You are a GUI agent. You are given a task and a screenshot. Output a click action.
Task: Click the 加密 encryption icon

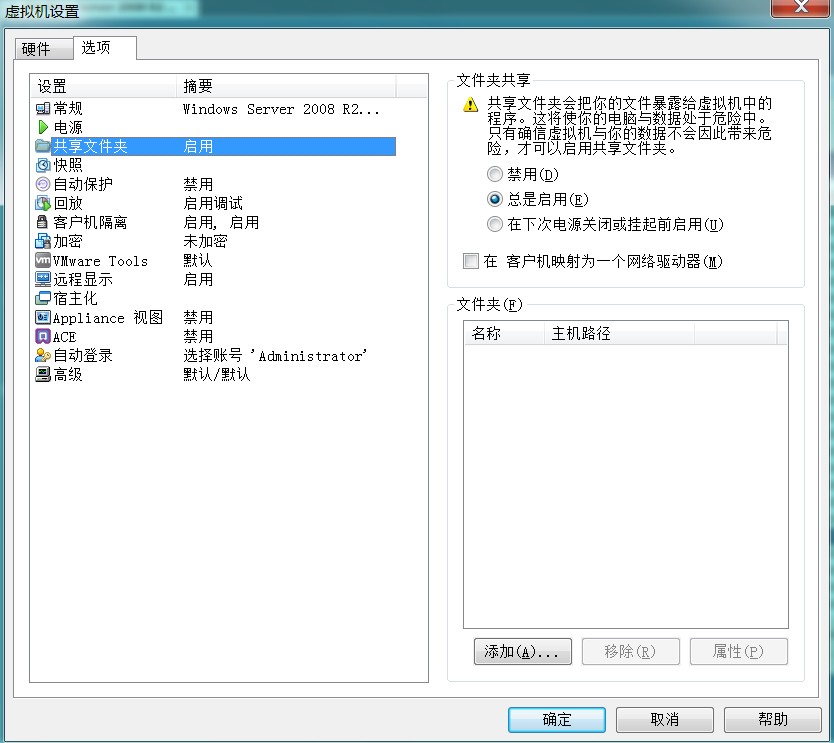(43, 241)
